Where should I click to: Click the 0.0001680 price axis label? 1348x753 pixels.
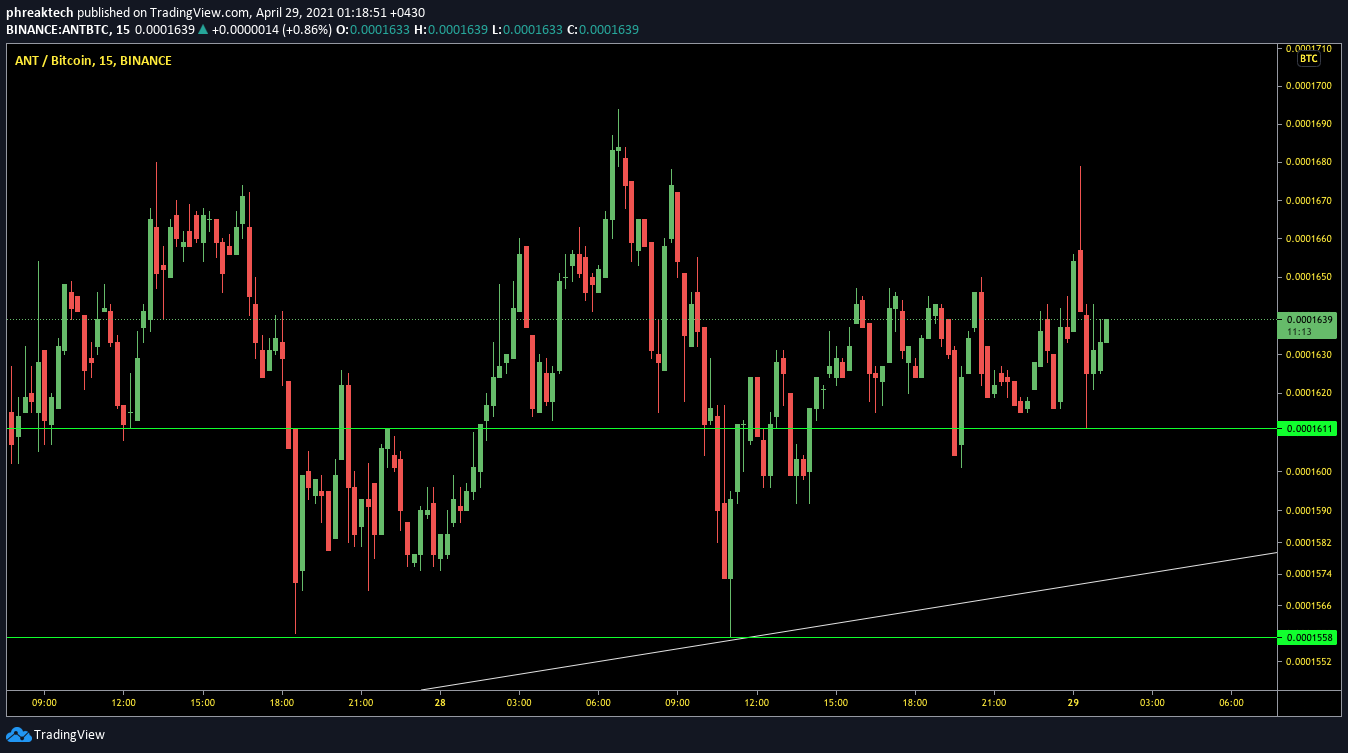pyautogui.click(x=1310, y=162)
